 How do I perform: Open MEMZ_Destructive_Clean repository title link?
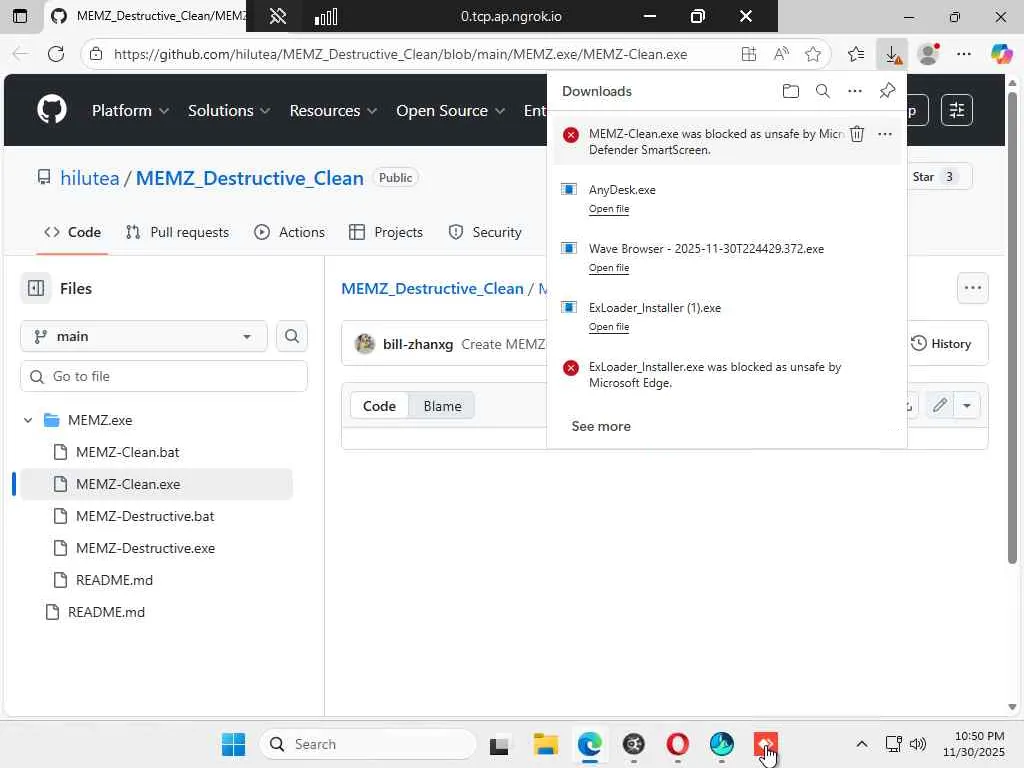(x=249, y=178)
